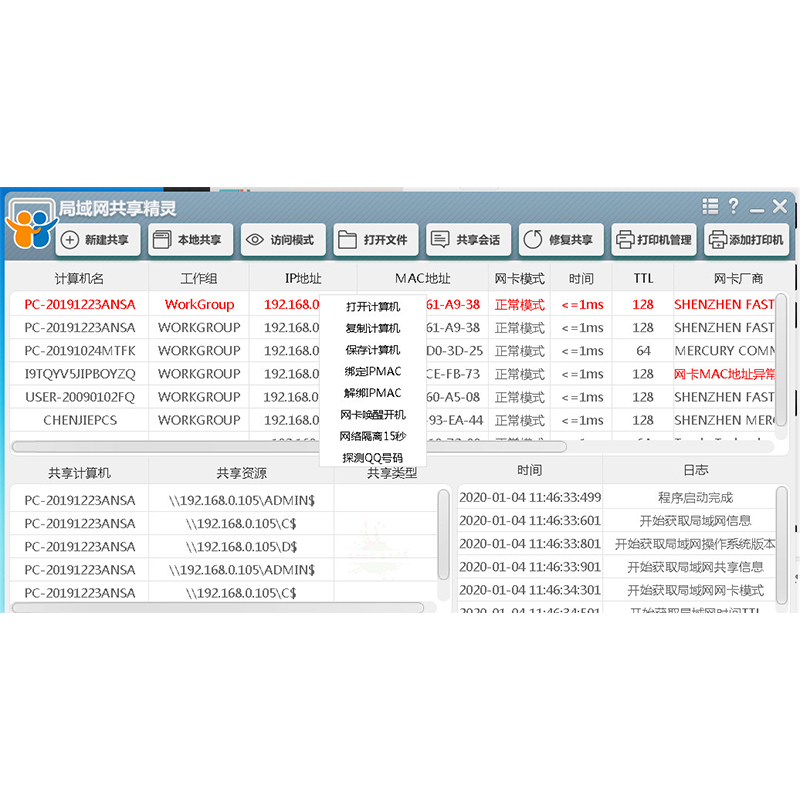Open the grid menu icon near title bar

pyautogui.click(x=710, y=206)
